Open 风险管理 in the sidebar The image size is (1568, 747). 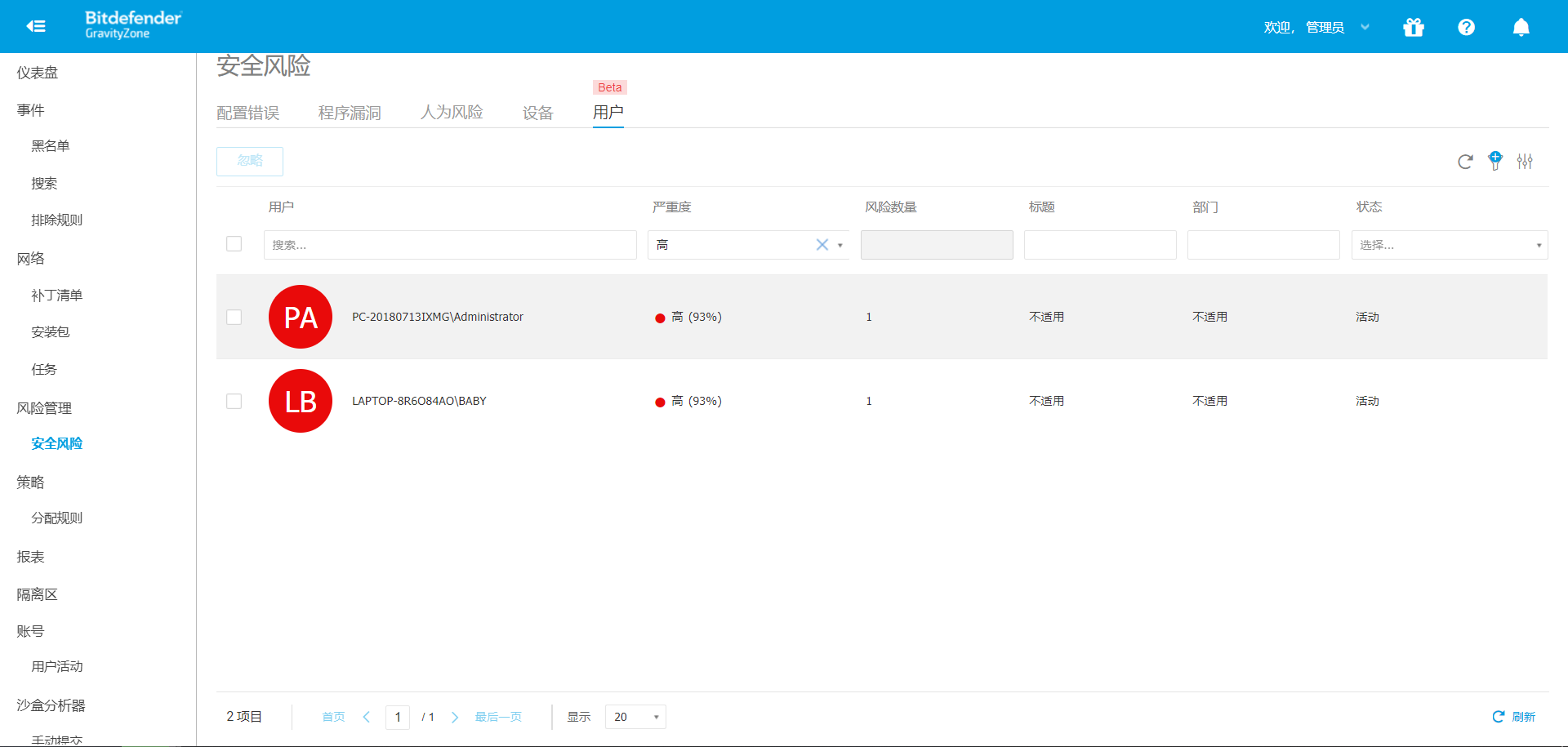tap(44, 408)
